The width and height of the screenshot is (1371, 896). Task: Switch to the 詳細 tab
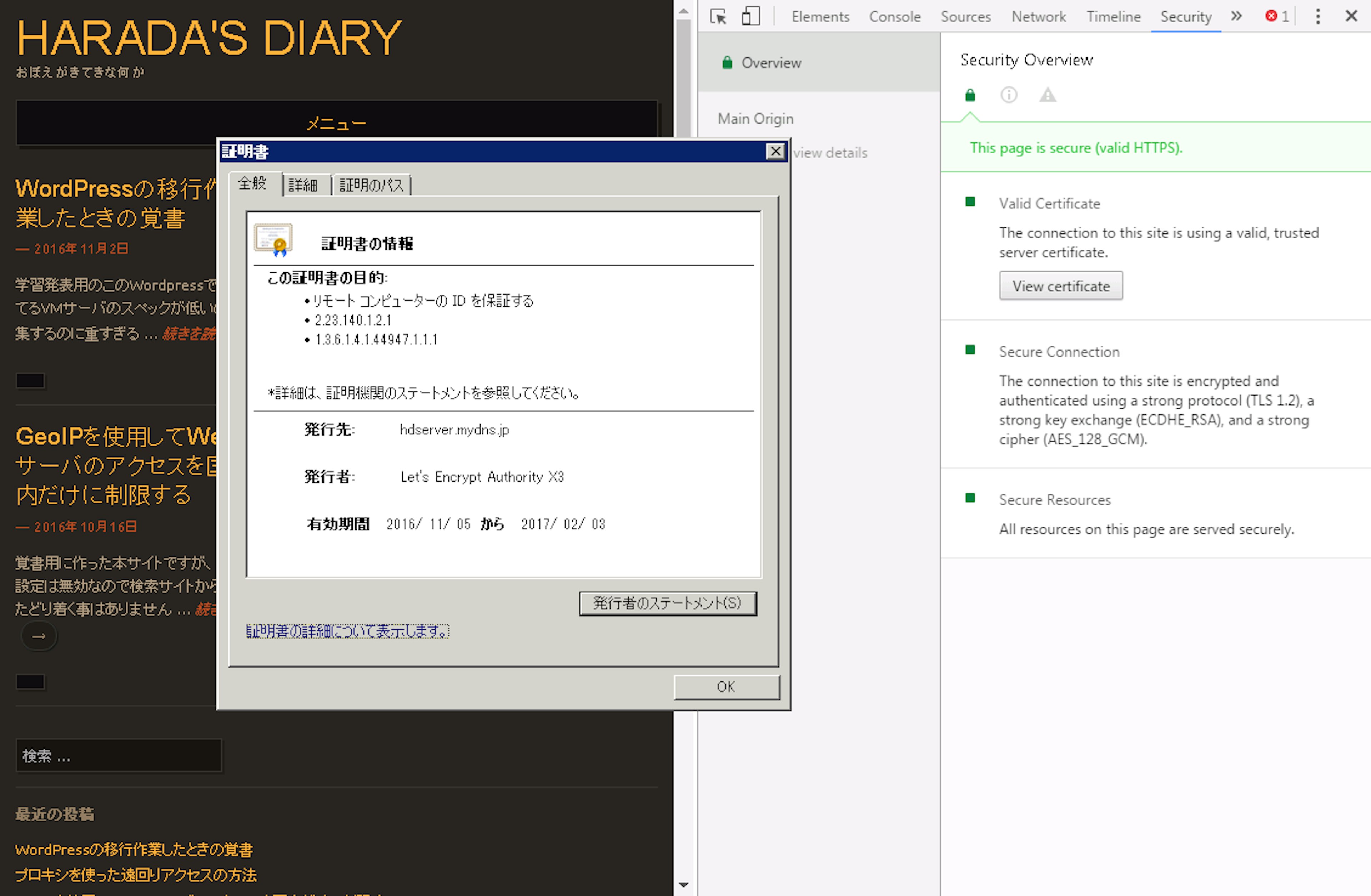303,185
